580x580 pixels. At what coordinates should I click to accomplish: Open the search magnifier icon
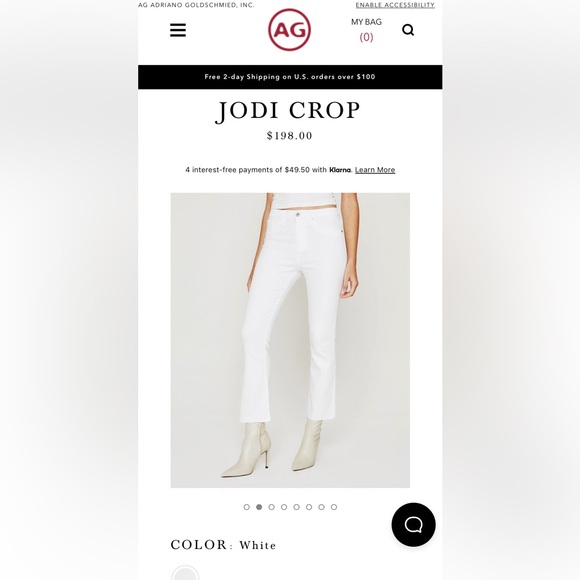click(x=408, y=30)
